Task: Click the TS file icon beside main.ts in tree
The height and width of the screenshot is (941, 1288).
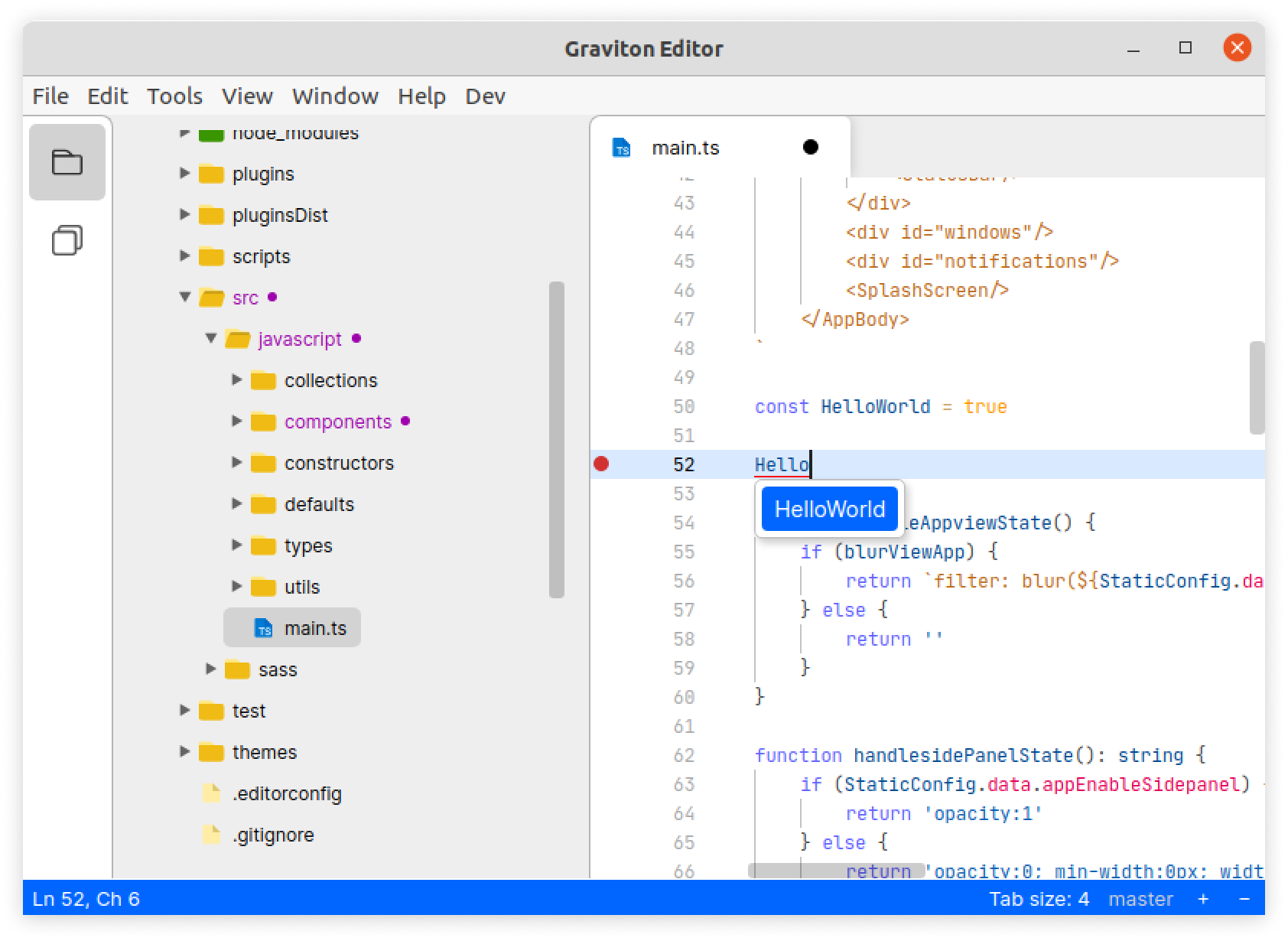Action: pyautogui.click(x=263, y=628)
